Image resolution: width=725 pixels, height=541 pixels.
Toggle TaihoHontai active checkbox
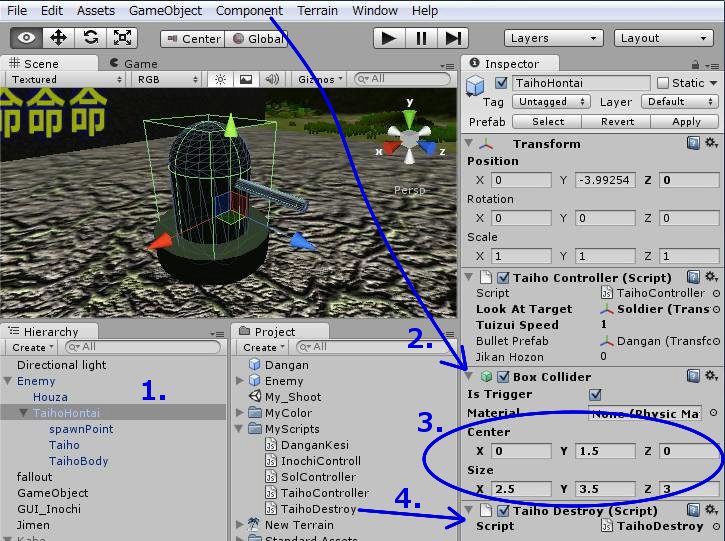coord(501,83)
